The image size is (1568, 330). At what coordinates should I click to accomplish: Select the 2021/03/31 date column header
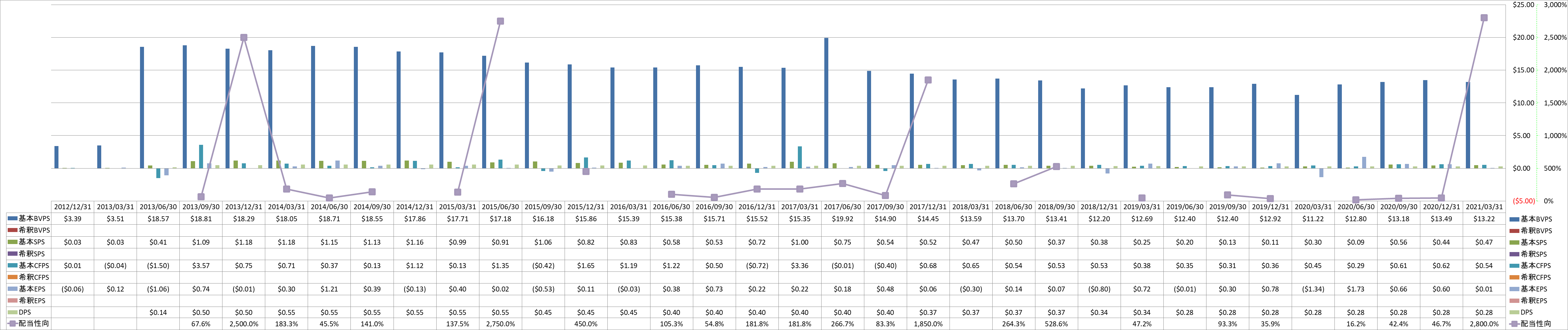(x=1484, y=207)
